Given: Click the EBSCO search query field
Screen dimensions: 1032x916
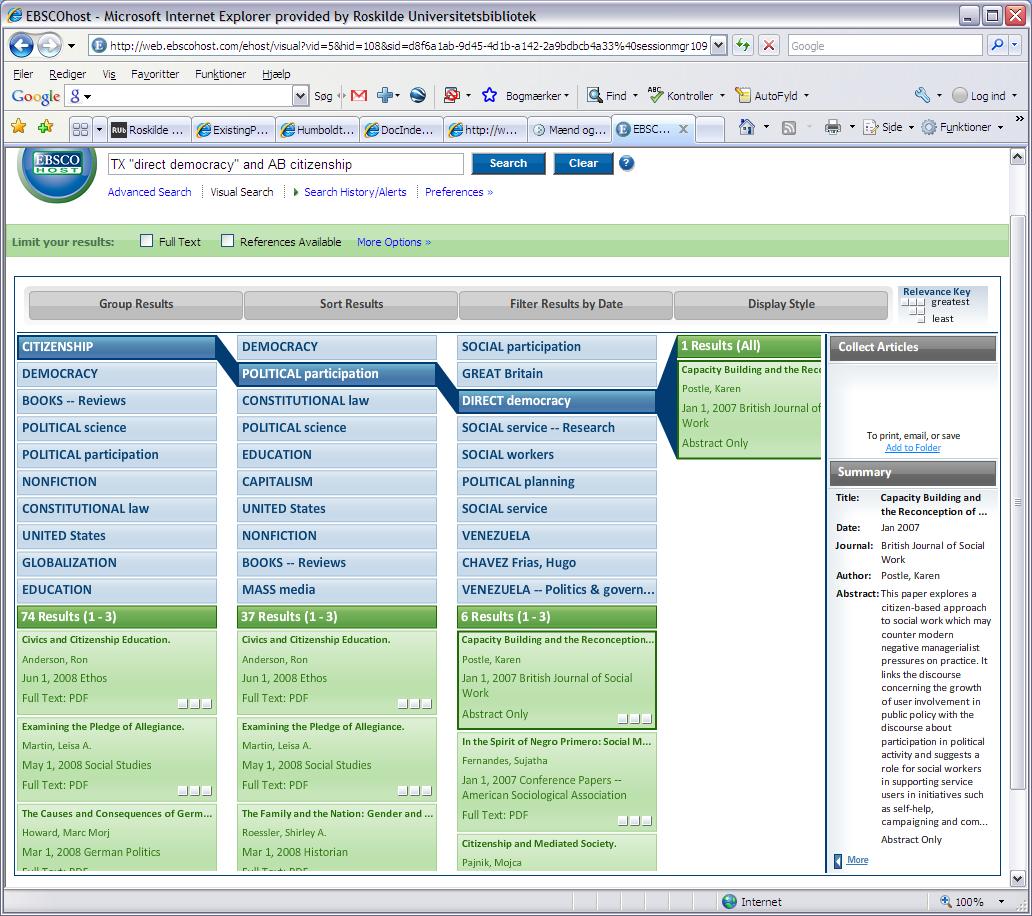Looking at the screenshot, I should 285,164.
